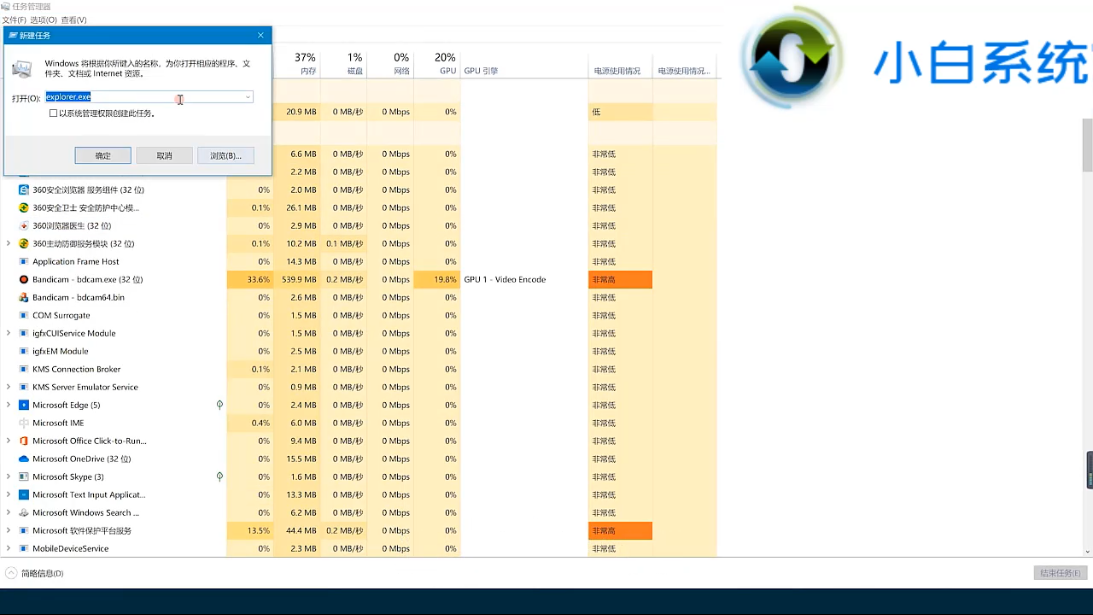Click the suspended leaf icon on Microsoft Skype row
This screenshot has width=1093, height=615.
(220, 476)
